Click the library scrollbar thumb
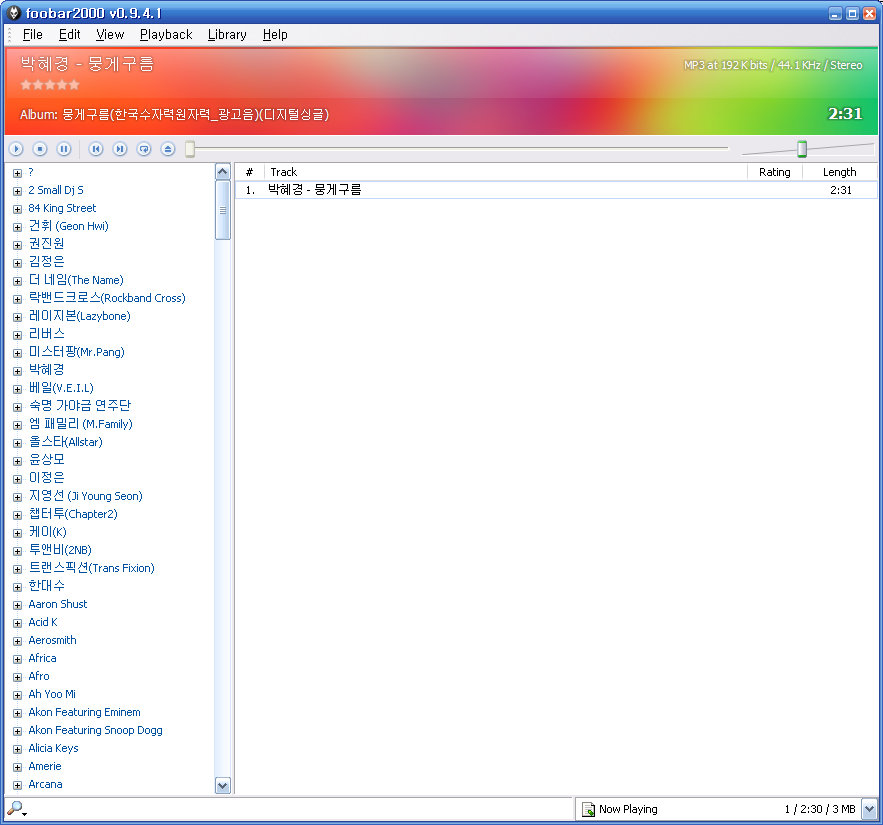 223,210
